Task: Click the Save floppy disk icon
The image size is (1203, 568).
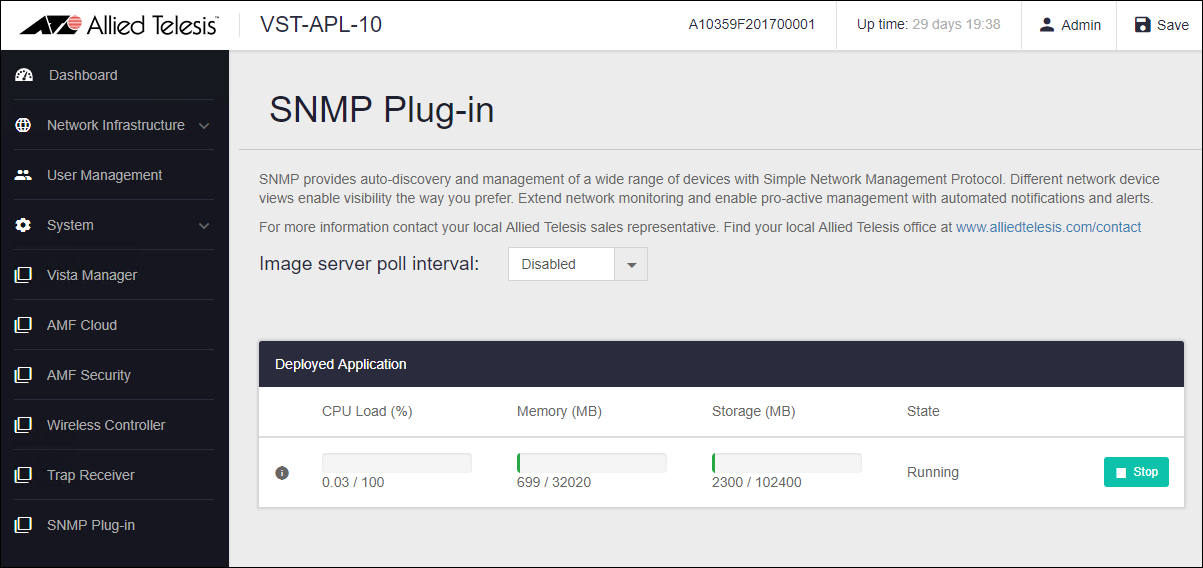Action: pos(1143,24)
